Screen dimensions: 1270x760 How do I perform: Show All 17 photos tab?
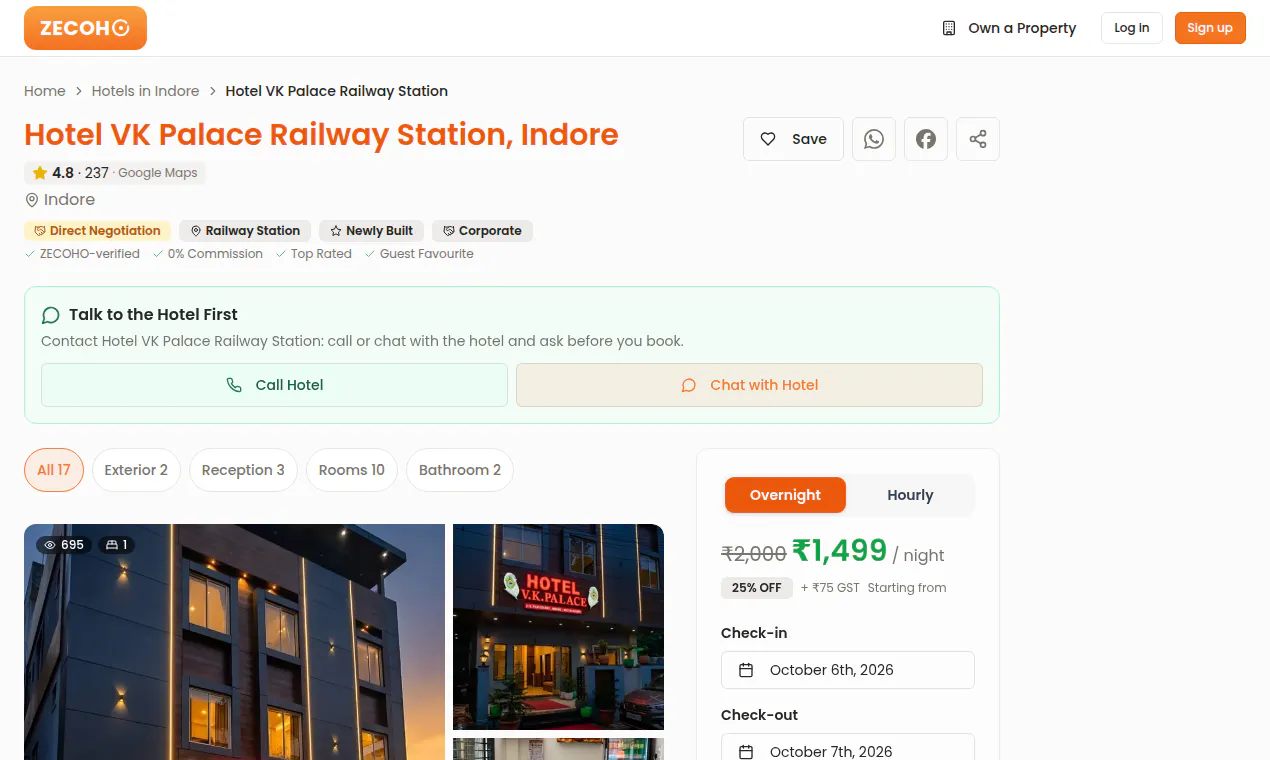click(x=54, y=470)
